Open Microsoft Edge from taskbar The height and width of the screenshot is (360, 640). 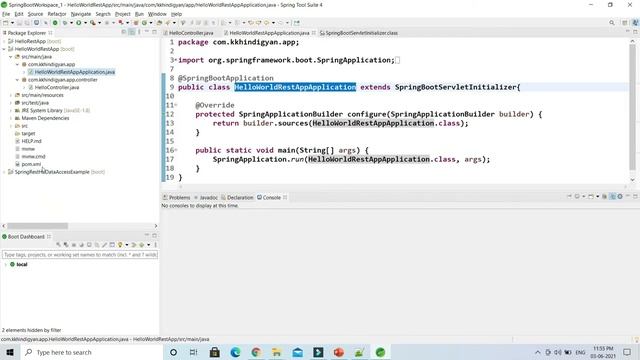pyautogui.click(x=236, y=352)
